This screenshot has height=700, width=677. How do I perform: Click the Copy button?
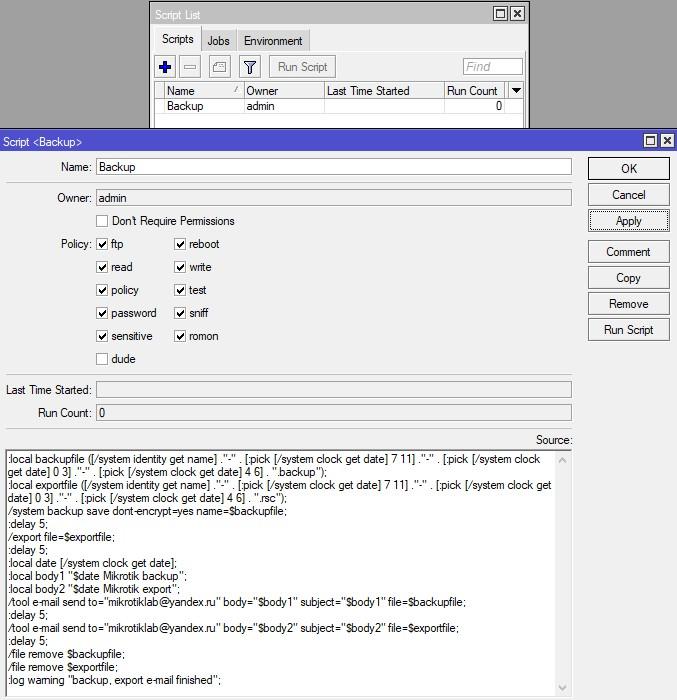point(628,278)
